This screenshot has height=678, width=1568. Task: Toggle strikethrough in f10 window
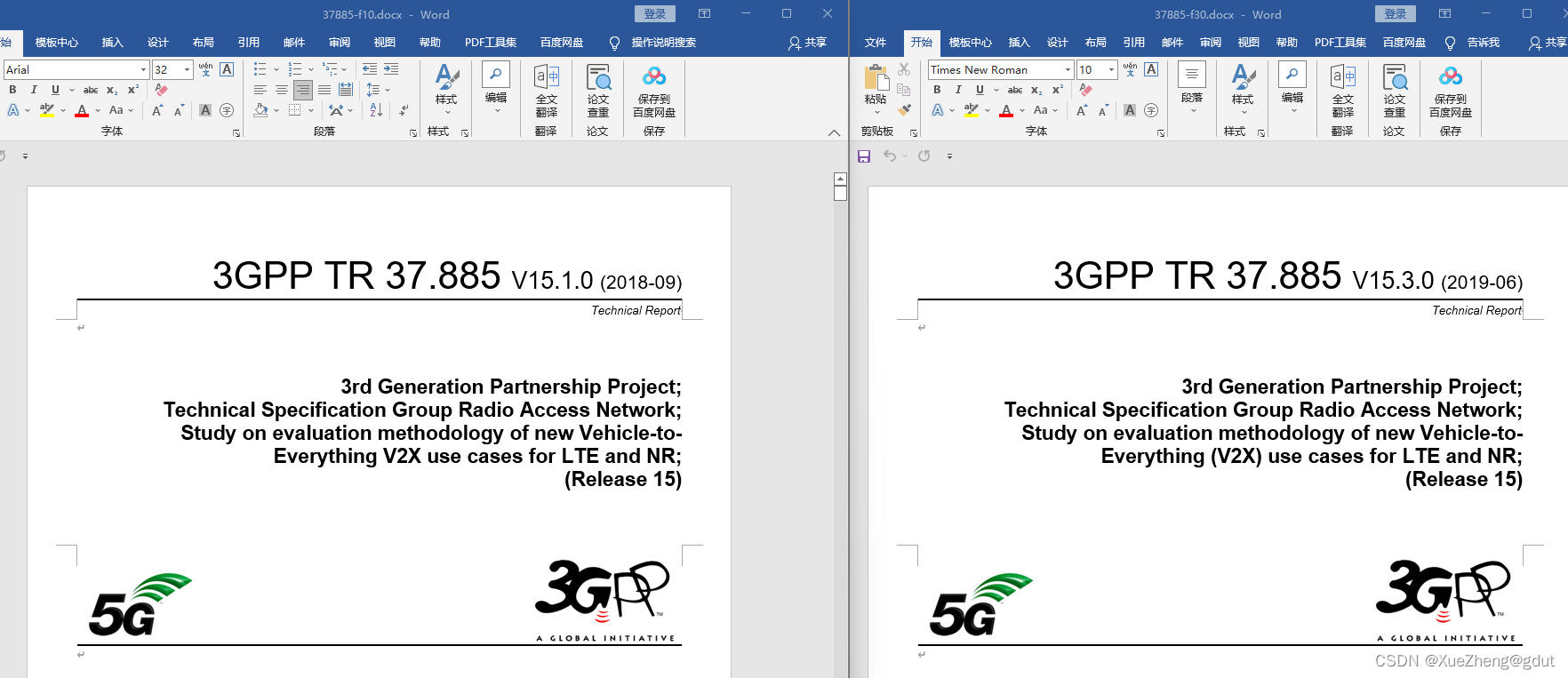91,90
